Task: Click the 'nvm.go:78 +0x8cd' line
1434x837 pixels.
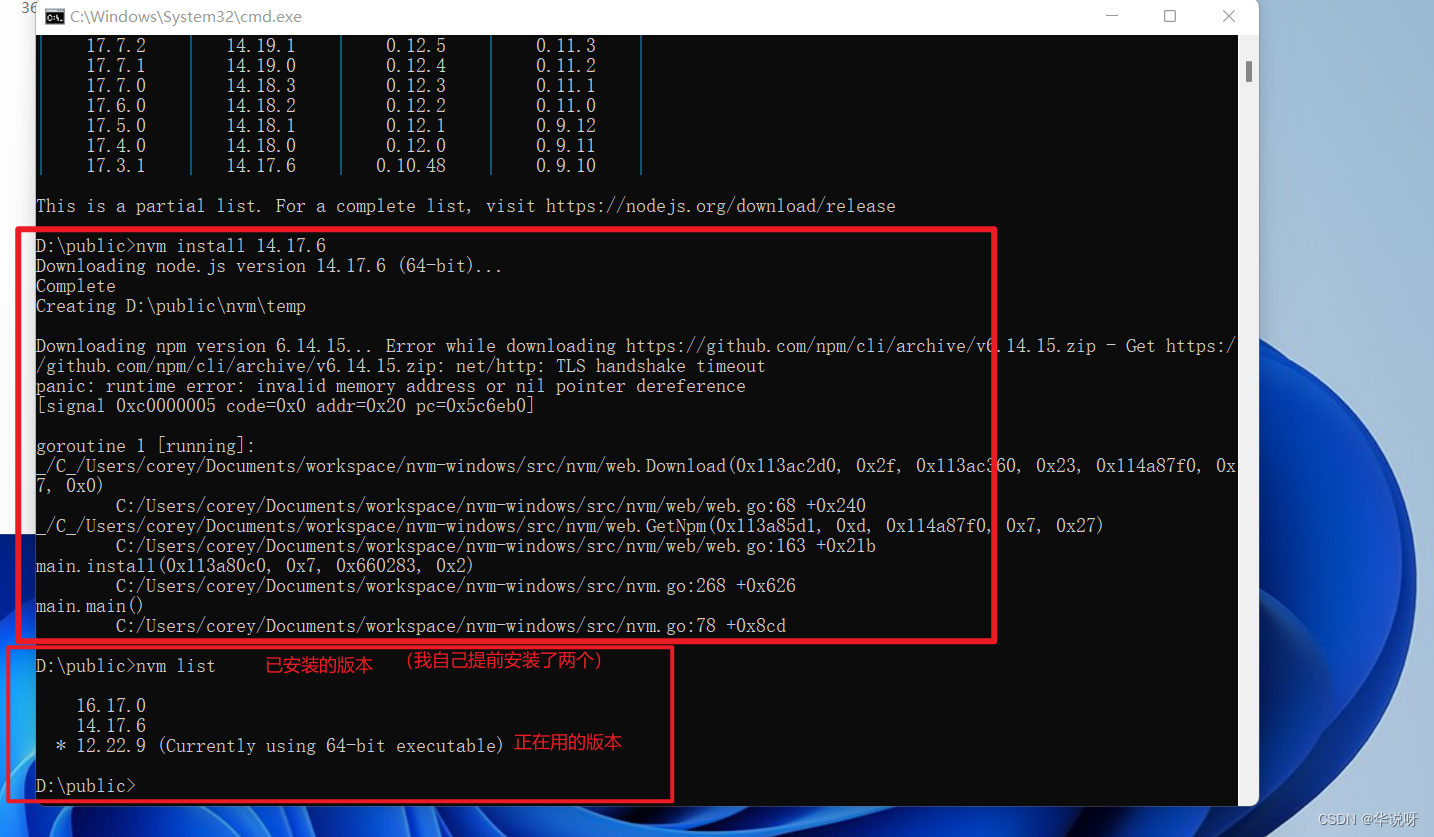Action: pos(451,626)
